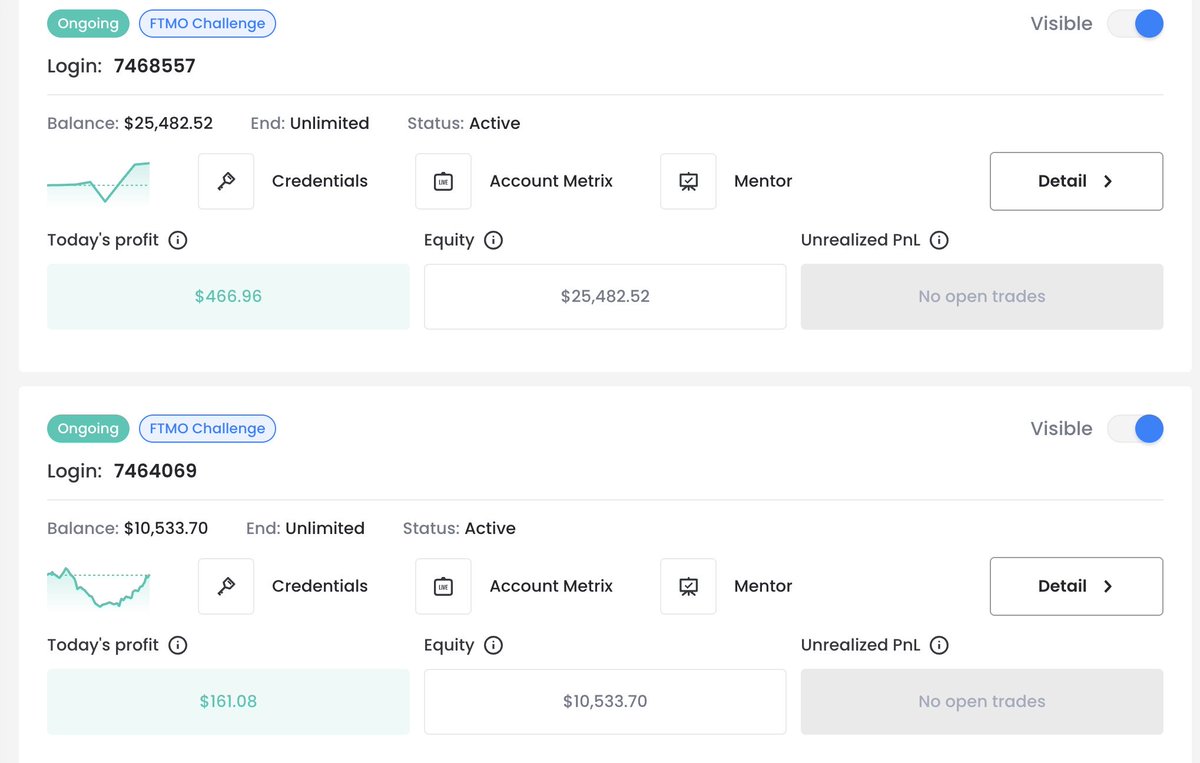Click info icon beside Unrealized PnL for 7468557
The width and height of the screenshot is (1200, 763).
(x=939, y=240)
